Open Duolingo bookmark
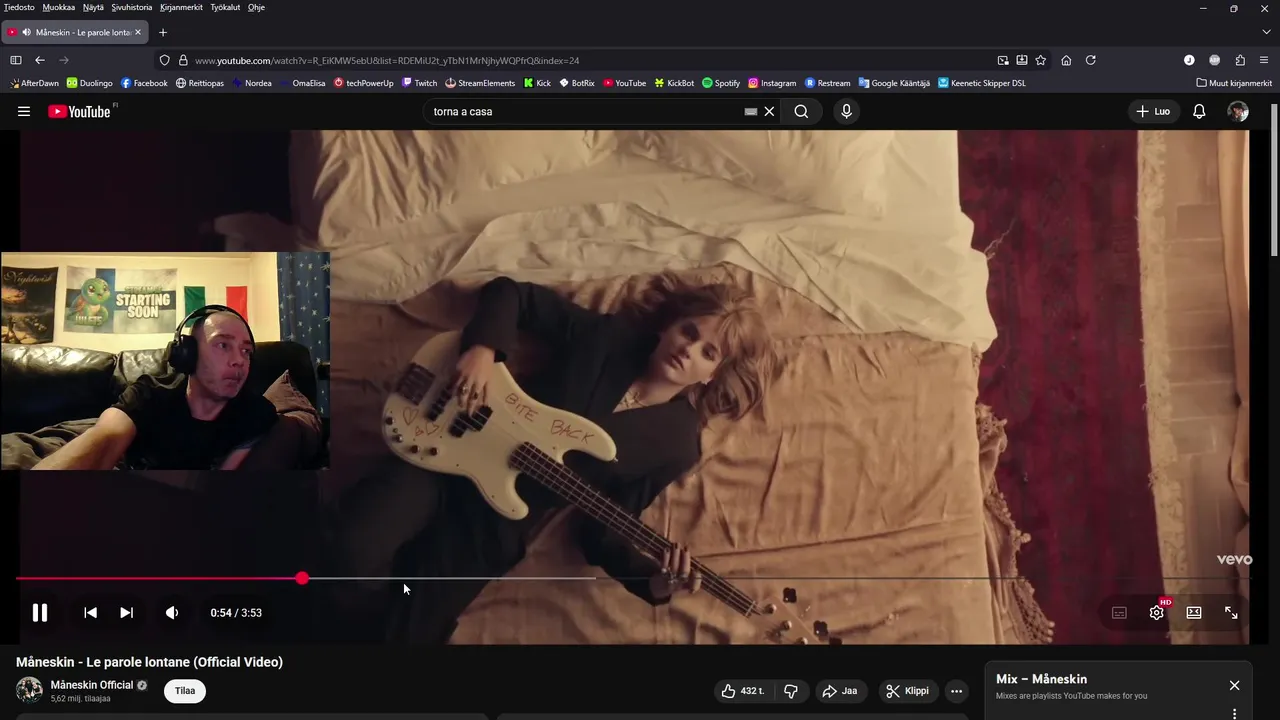The image size is (1280, 720). (90, 83)
